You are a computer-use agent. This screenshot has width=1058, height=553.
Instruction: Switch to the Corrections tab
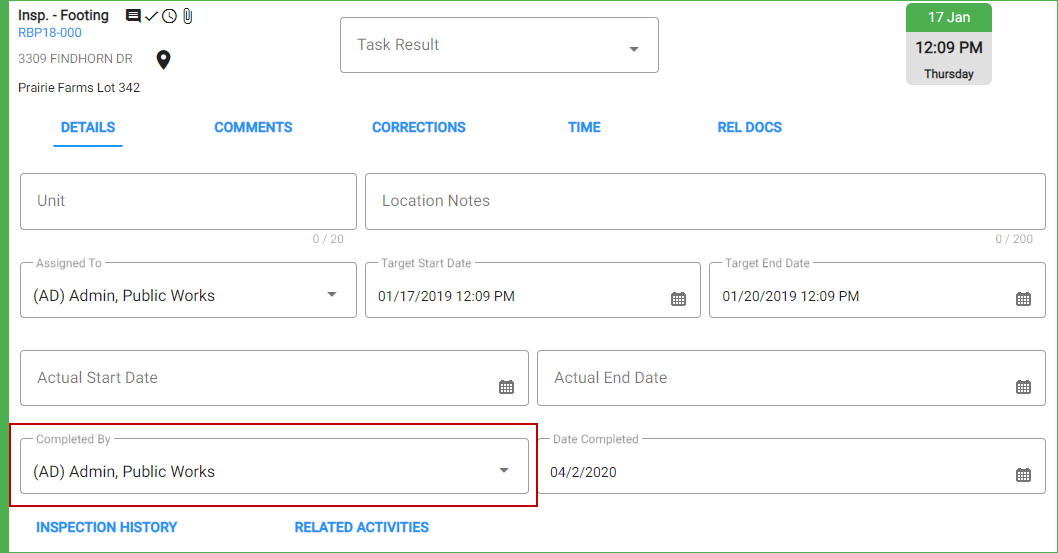point(418,127)
